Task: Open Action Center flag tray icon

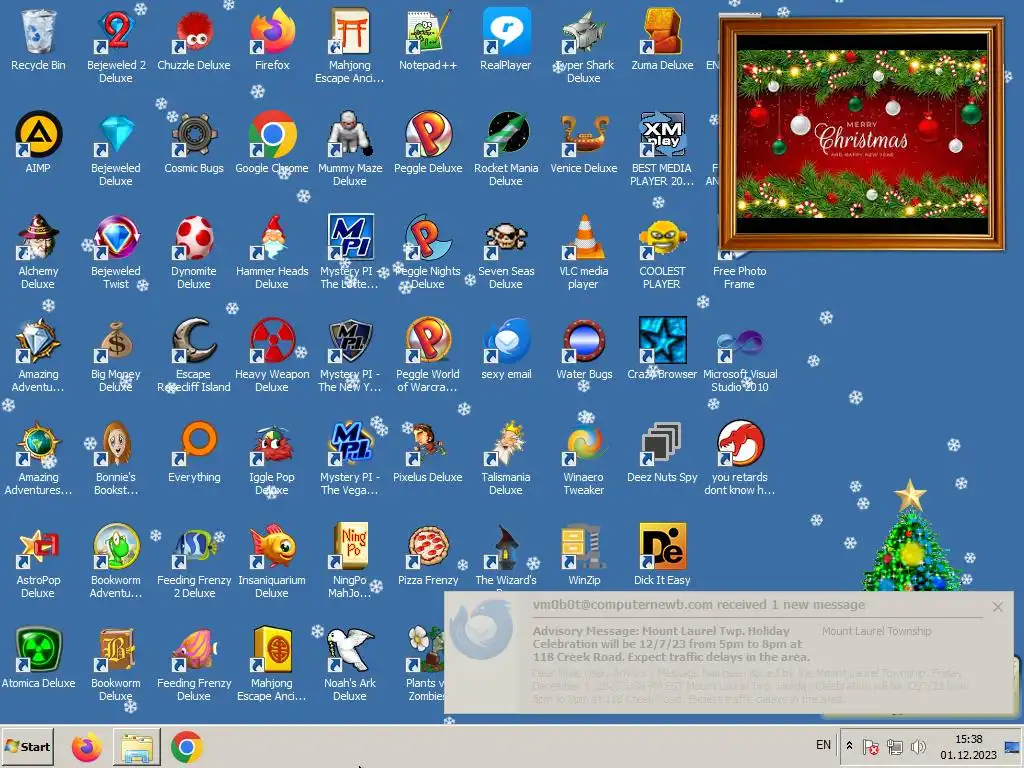Action: click(x=870, y=746)
